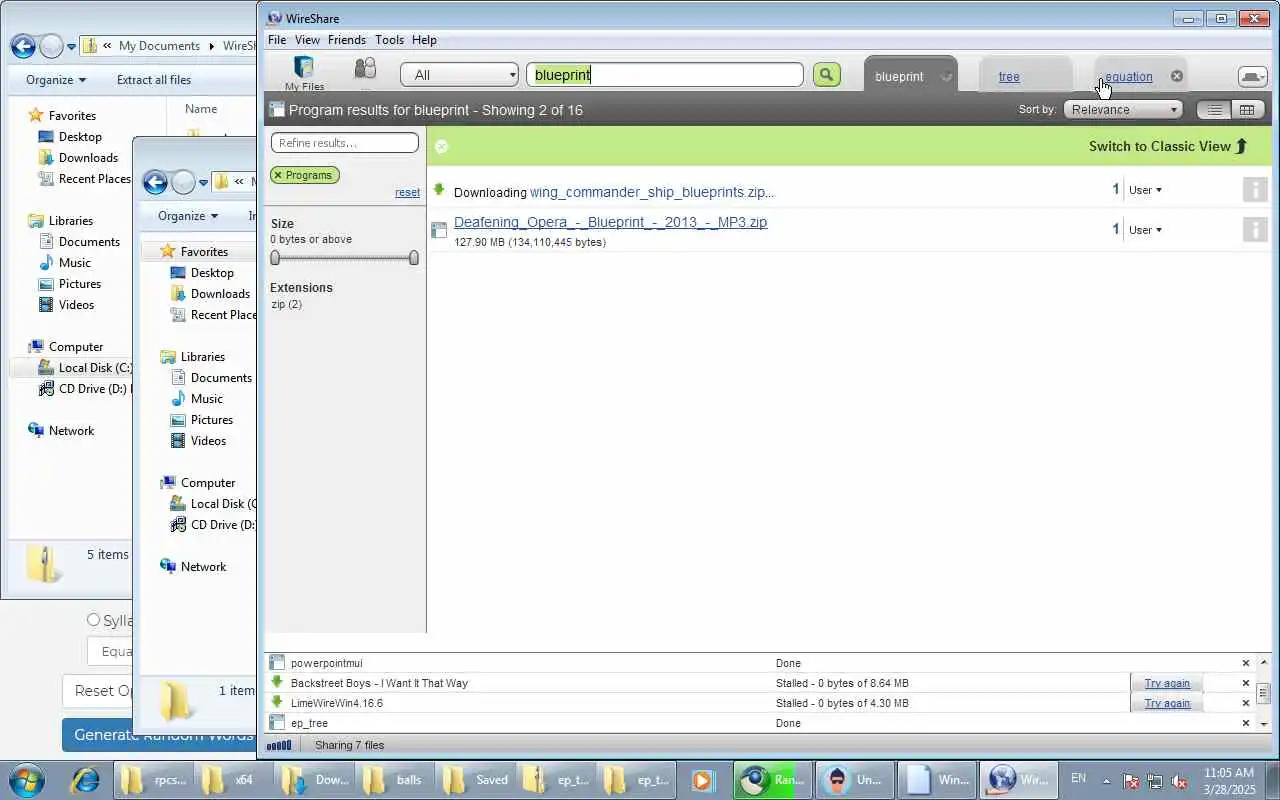Select zip (2) under Extensions
This screenshot has width=1280, height=800.
286,304
